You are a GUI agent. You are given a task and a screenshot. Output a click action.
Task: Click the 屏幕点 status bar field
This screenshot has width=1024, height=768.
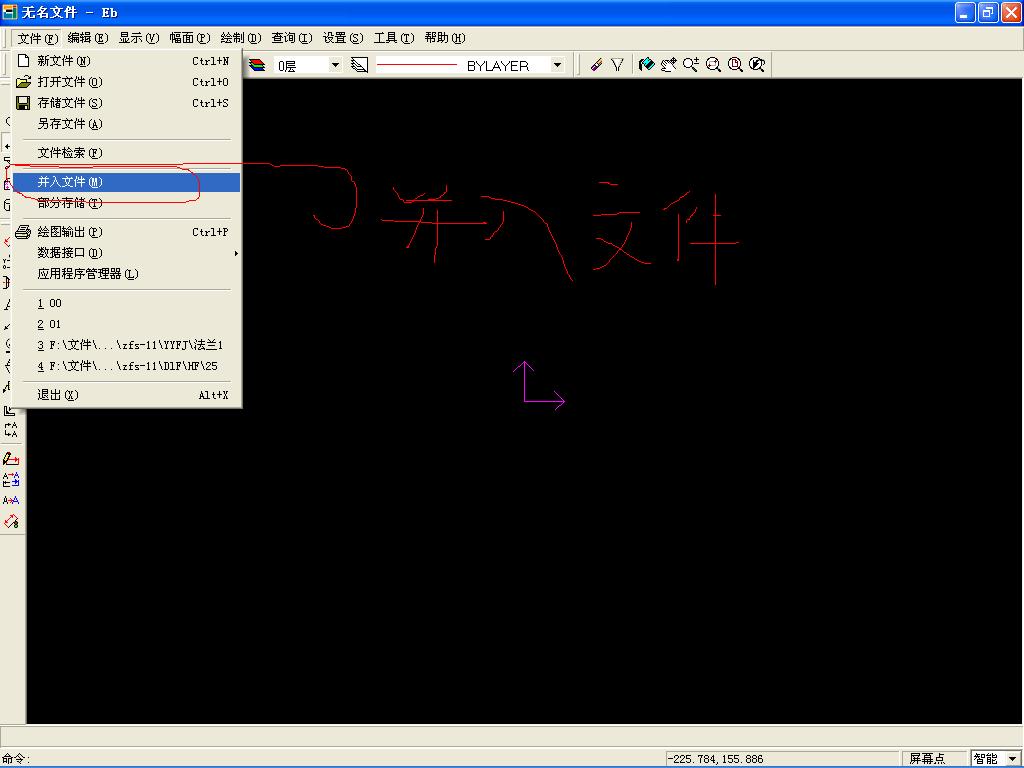(x=933, y=758)
